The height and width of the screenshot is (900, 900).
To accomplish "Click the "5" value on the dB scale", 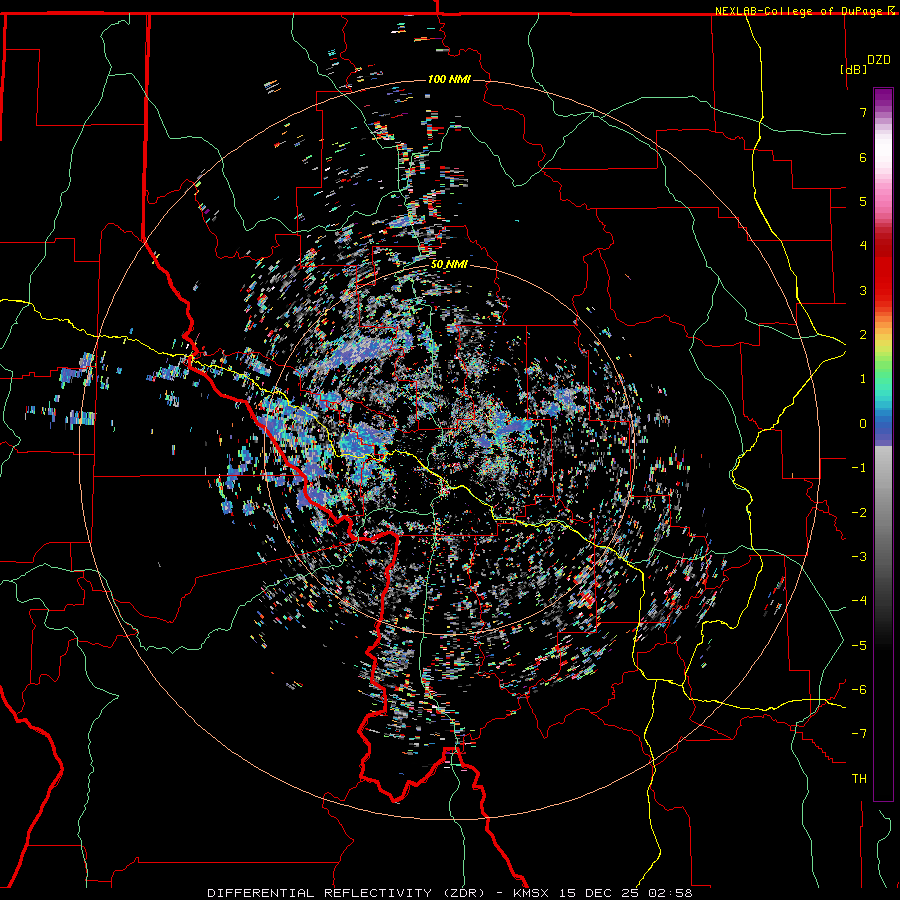I will click(863, 201).
